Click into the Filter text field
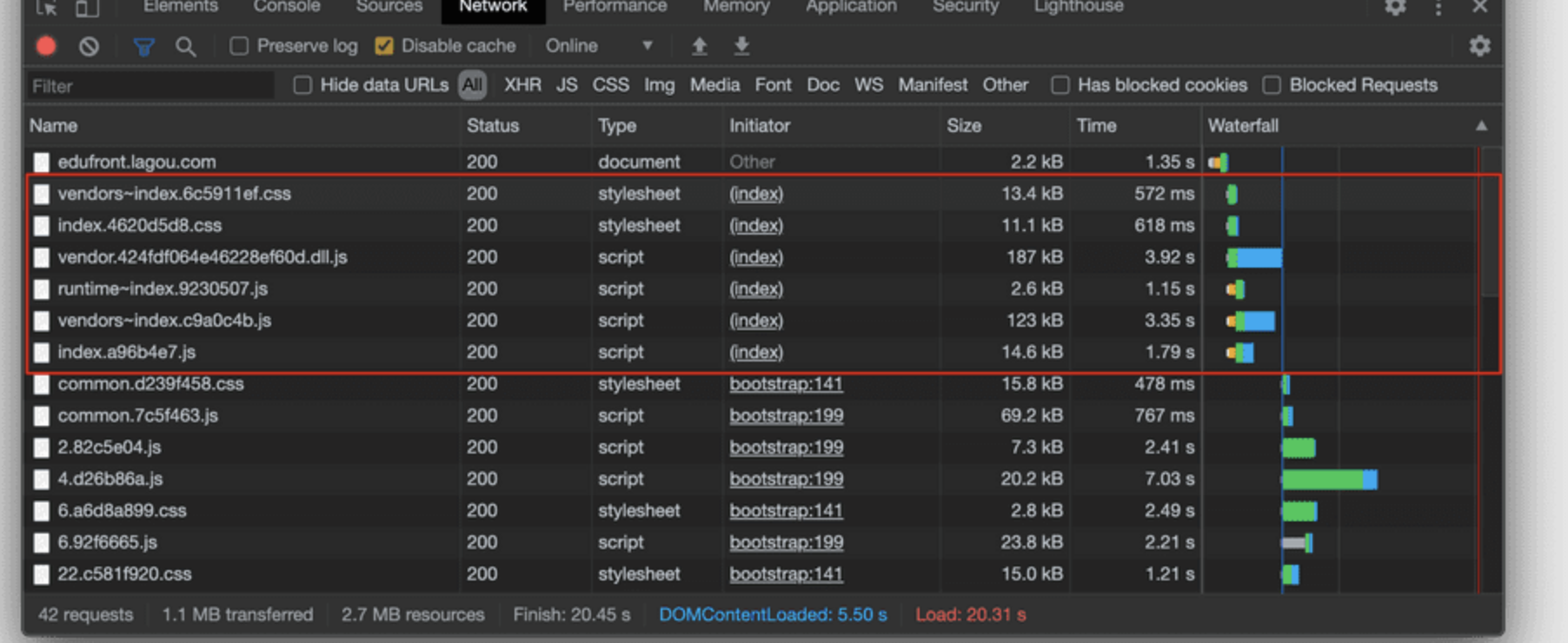Viewport: 1568px width, 643px height. pos(149,86)
